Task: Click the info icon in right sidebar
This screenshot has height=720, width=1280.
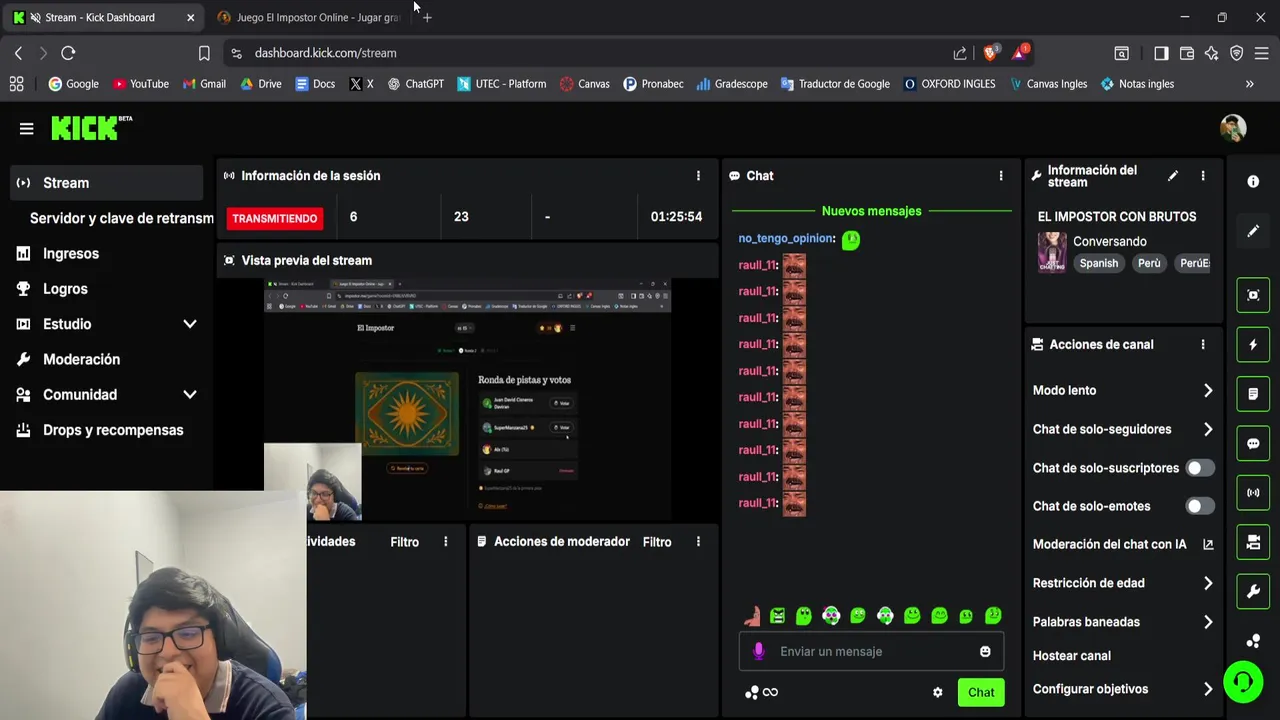Action: [1253, 182]
